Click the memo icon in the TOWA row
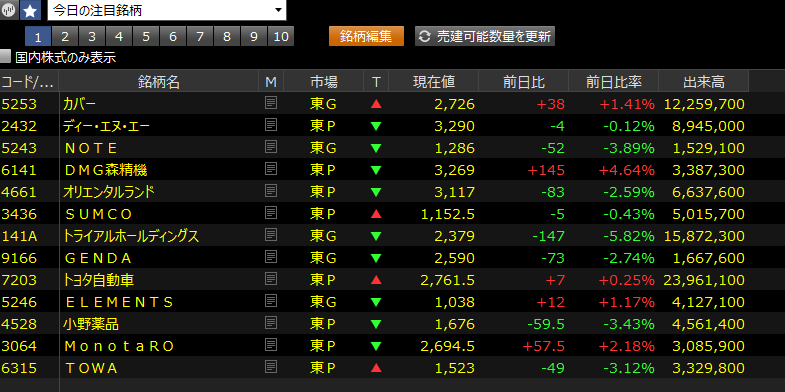This screenshot has width=785, height=392. click(x=271, y=368)
